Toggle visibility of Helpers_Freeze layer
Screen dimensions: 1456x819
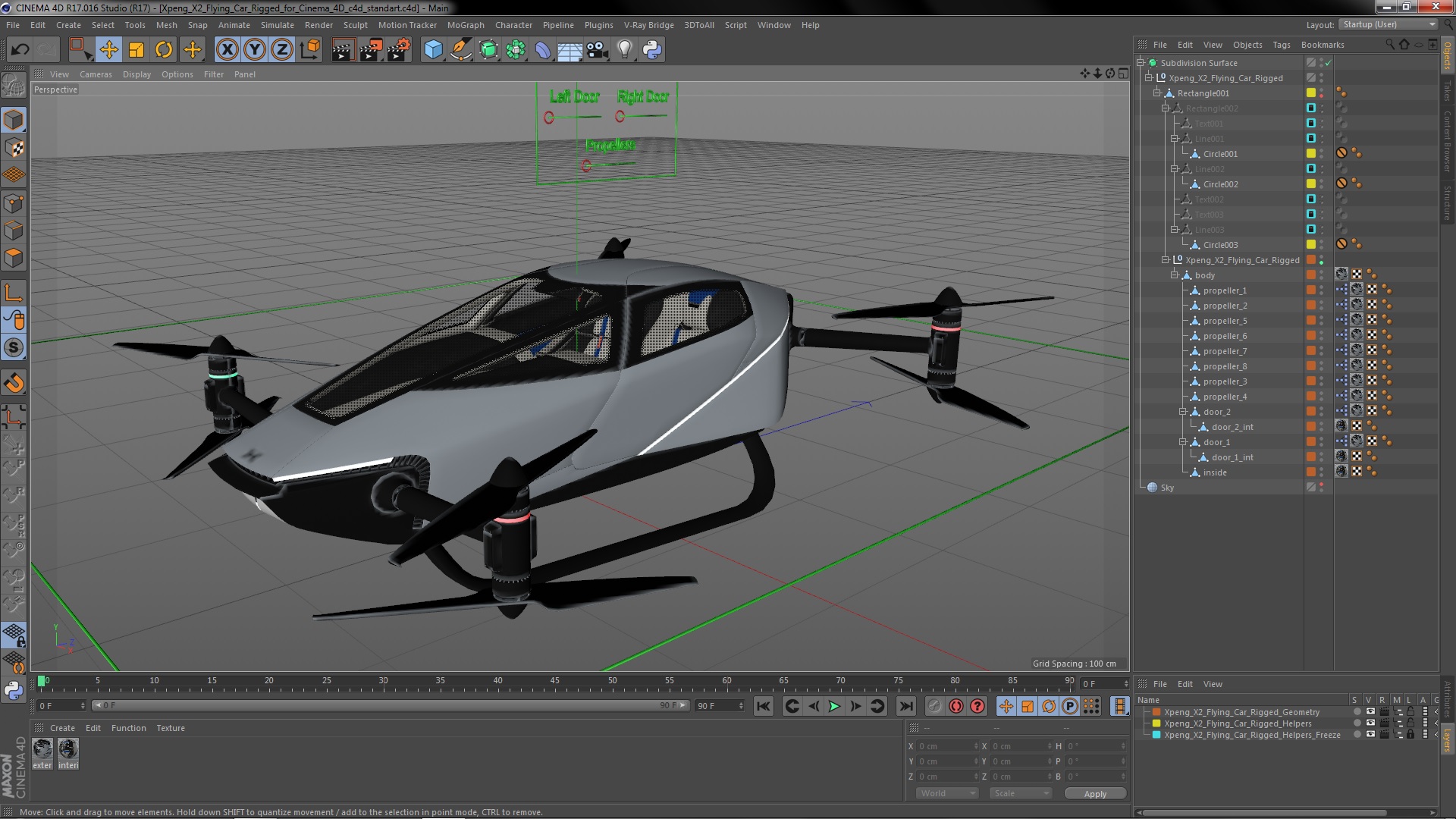(1370, 735)
